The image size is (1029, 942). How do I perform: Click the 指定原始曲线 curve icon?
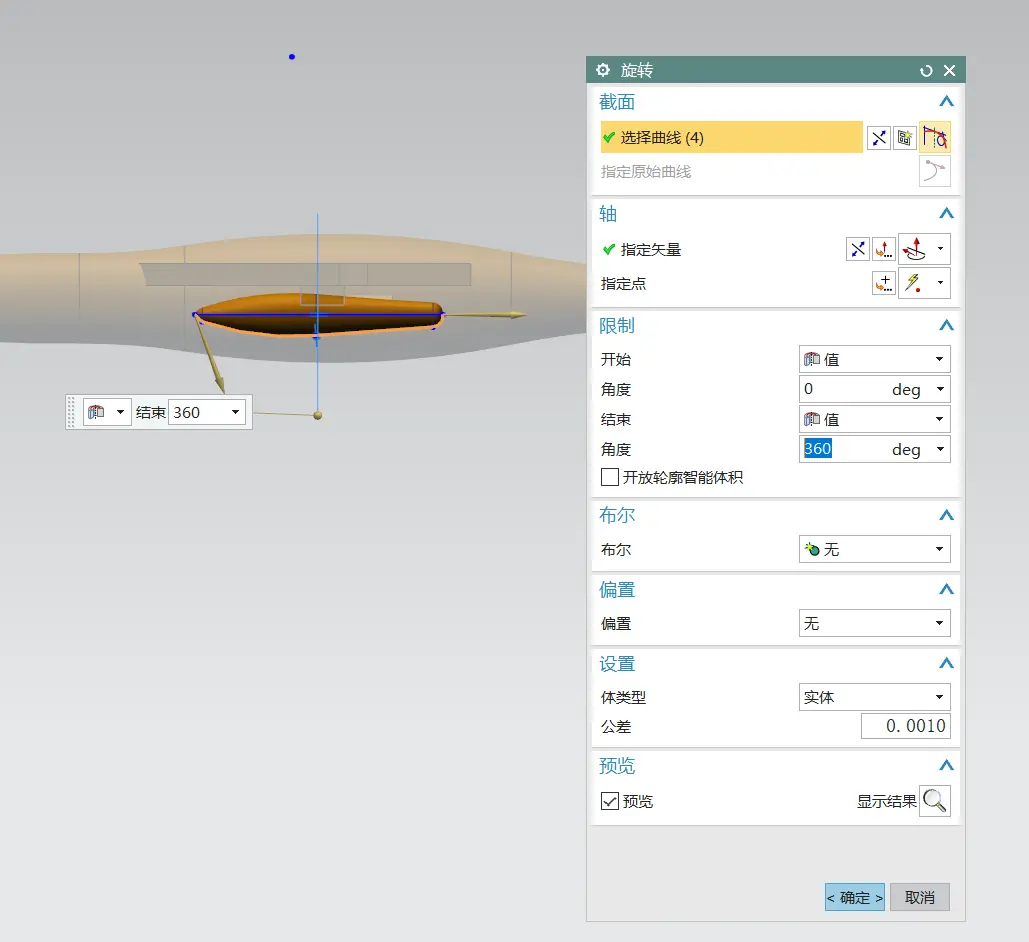934,171
